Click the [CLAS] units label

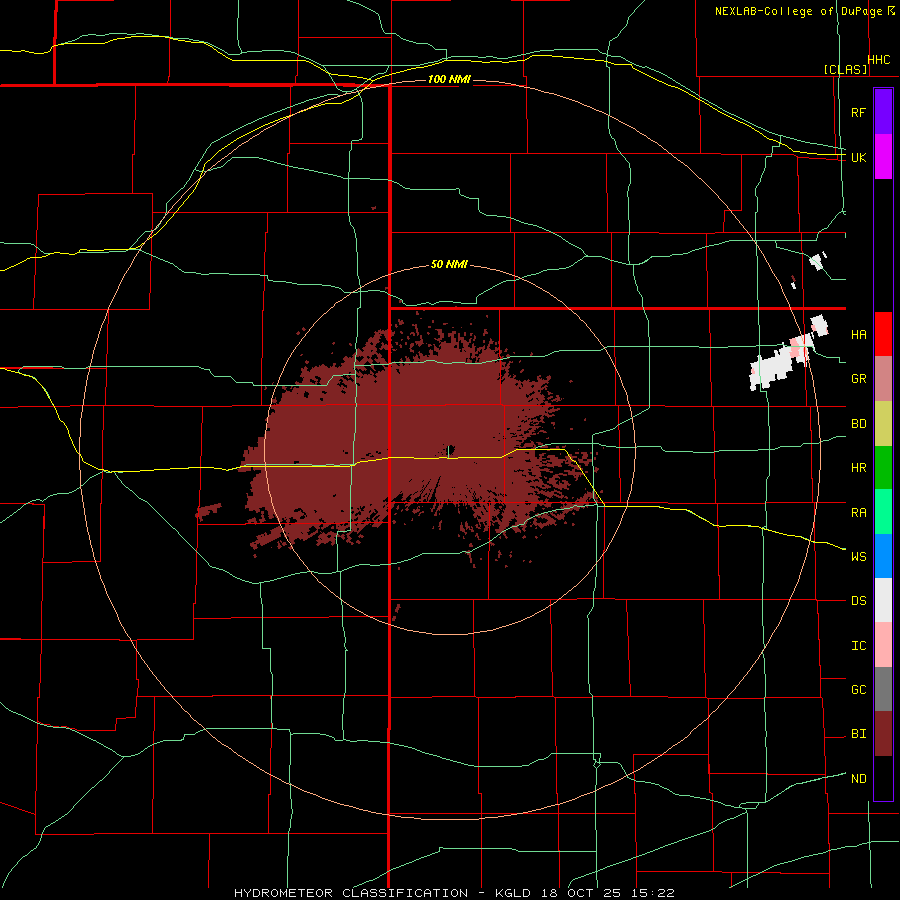click(x=845, y=69)
